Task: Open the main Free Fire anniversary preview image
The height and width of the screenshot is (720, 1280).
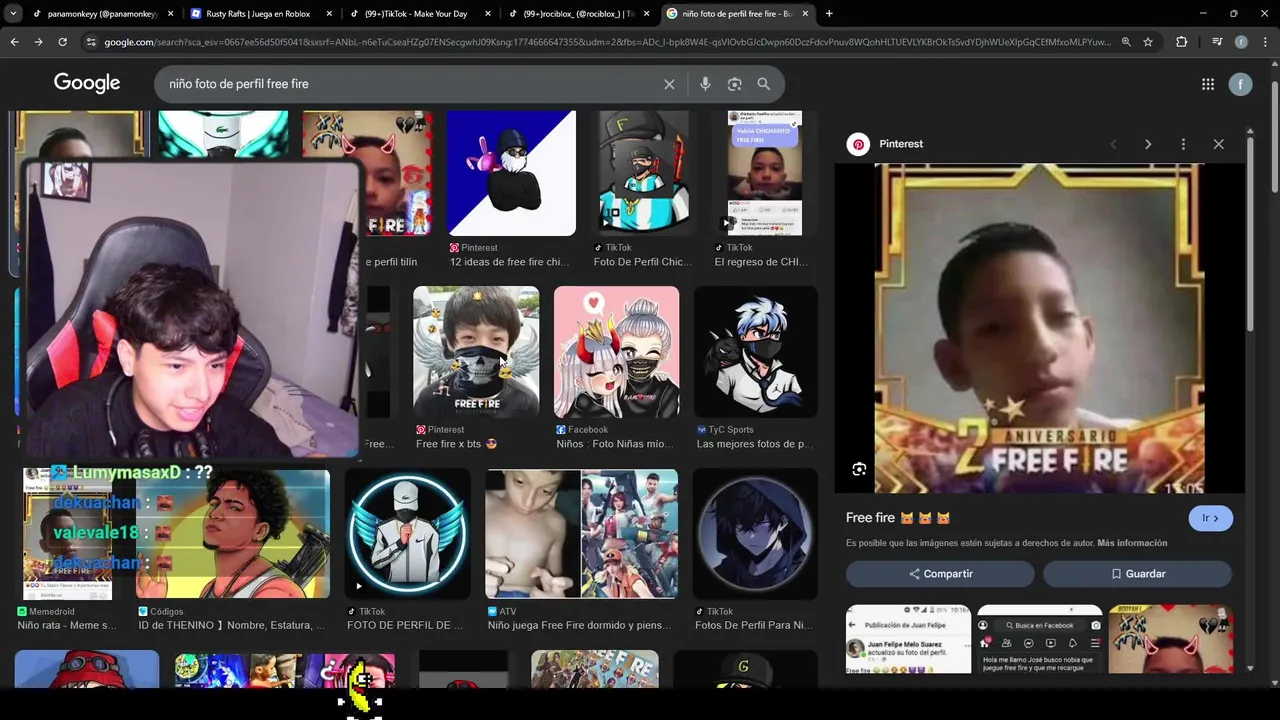Action: [1040, 328]
